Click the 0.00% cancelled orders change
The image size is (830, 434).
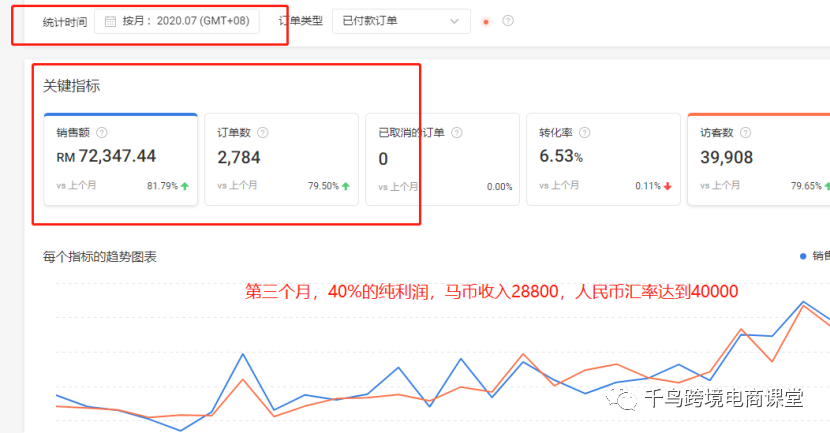(500, 187)
